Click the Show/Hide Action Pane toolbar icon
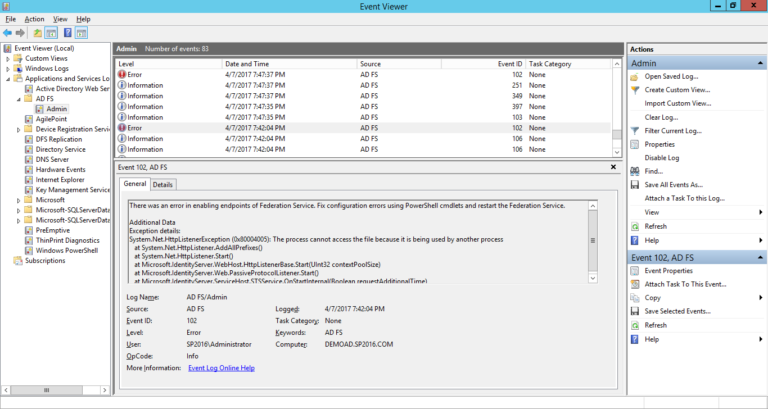Image resolution: width=768 pixels, height=409 pixels. pos(81,33)
